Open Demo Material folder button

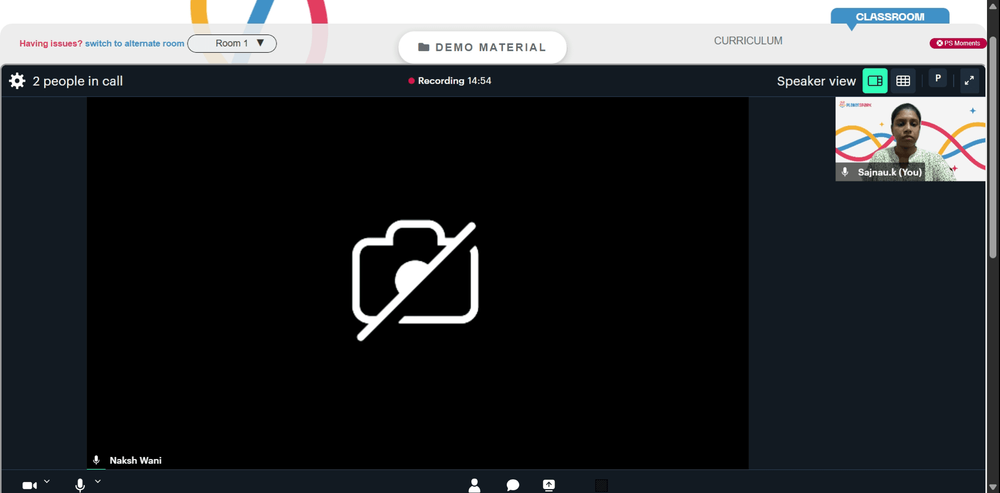[x=482, y=47]
